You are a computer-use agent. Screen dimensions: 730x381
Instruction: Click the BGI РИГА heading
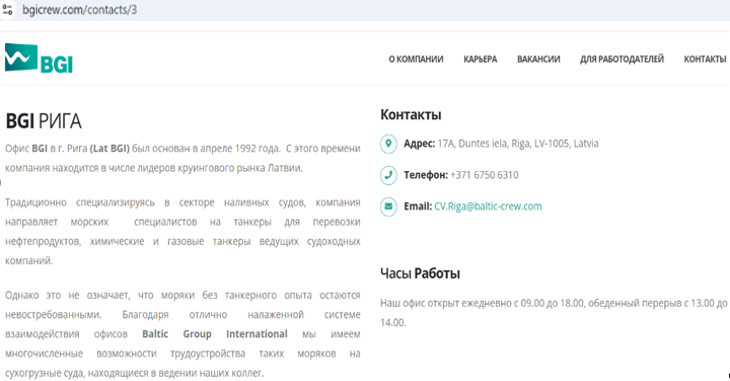pyautogui.click(x=43, y=121)
